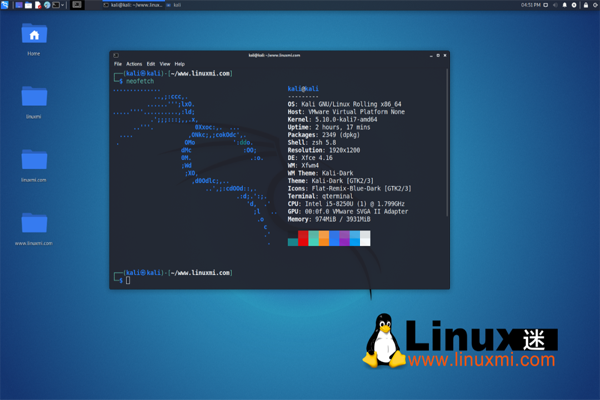Click the 'Terminal: qterminal' line
600x400 pixels.
coord(321,196)
